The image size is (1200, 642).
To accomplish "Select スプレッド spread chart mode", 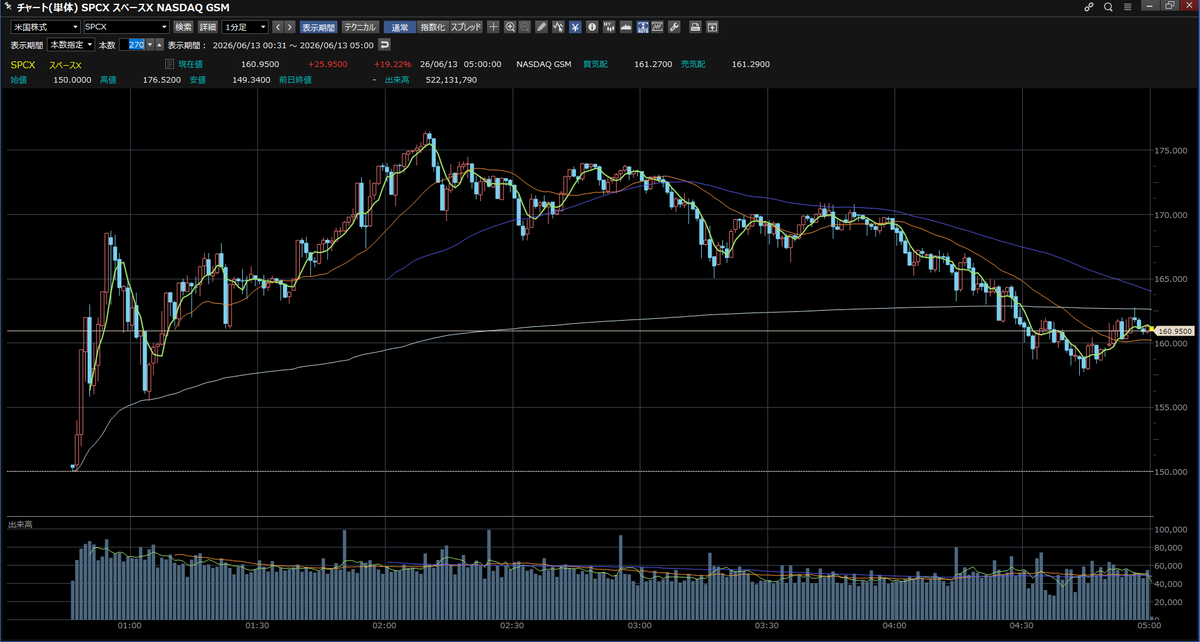I will click(x=465, y=27).
